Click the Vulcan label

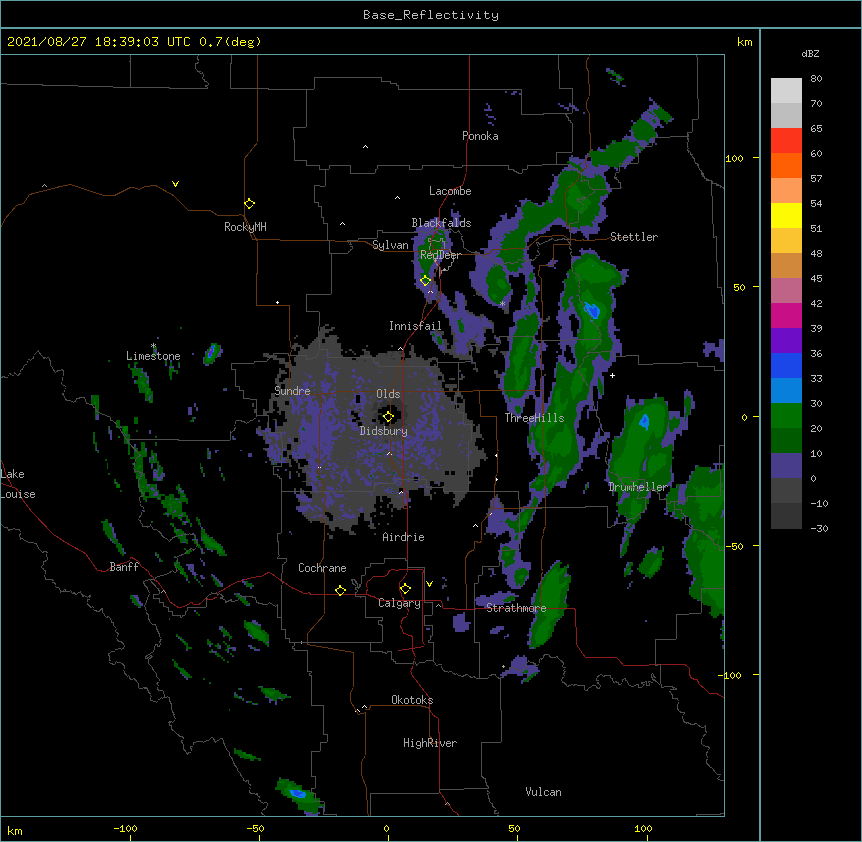(543, 792)
